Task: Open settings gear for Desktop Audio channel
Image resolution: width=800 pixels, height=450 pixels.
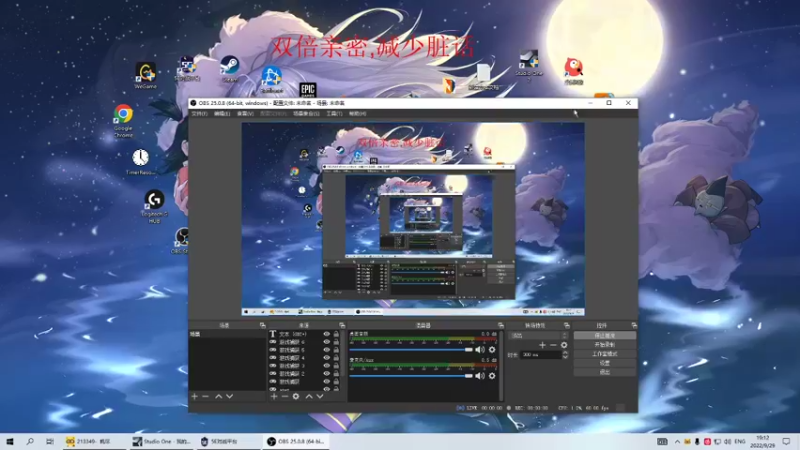Action: coord(492,350)
